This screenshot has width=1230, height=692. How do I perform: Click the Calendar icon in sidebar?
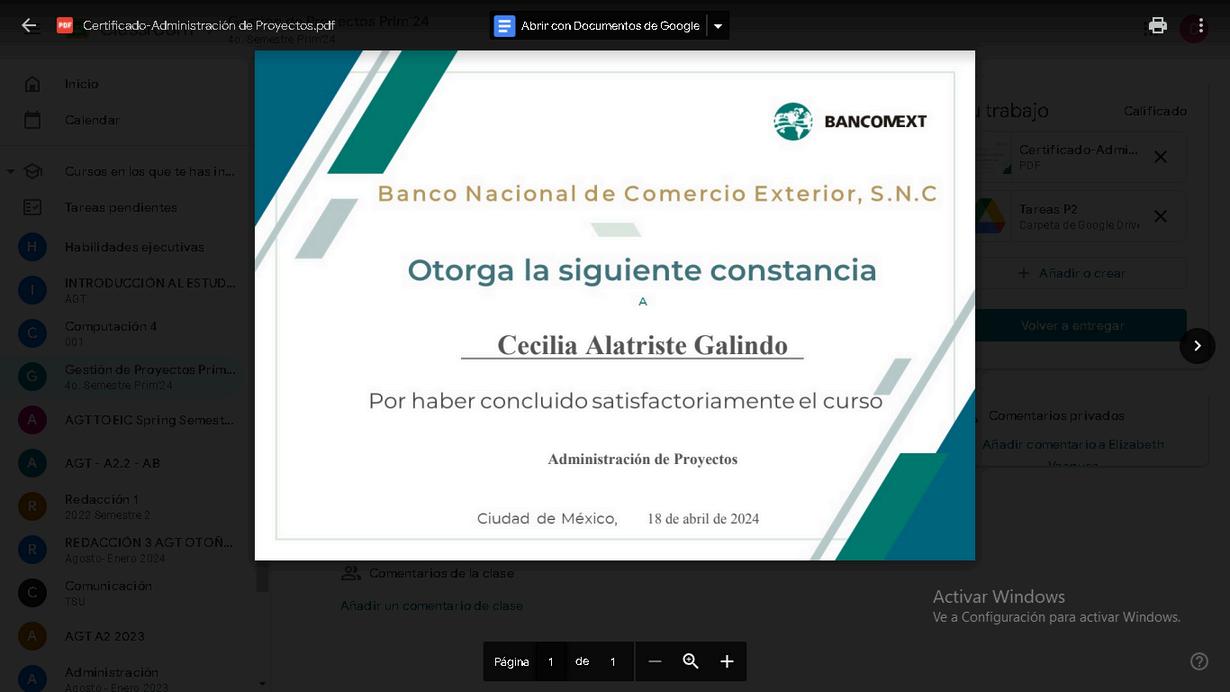(x=33, y=120)
